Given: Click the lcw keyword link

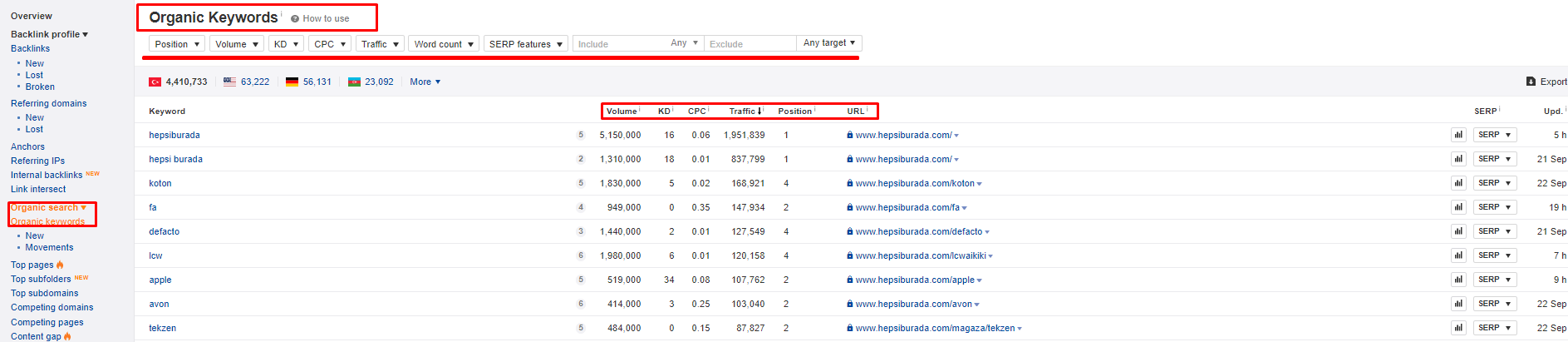Looking at the screenshot, I should [155, 255].
